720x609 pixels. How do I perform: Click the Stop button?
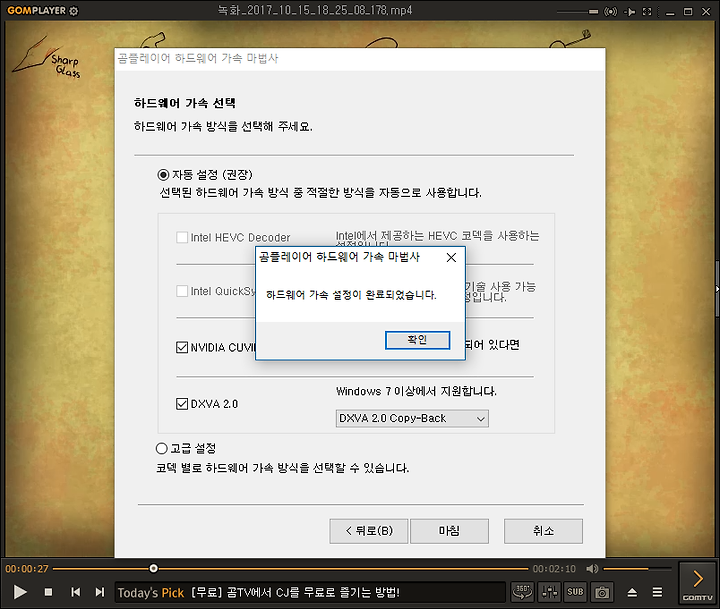click(x=48, y=592)
